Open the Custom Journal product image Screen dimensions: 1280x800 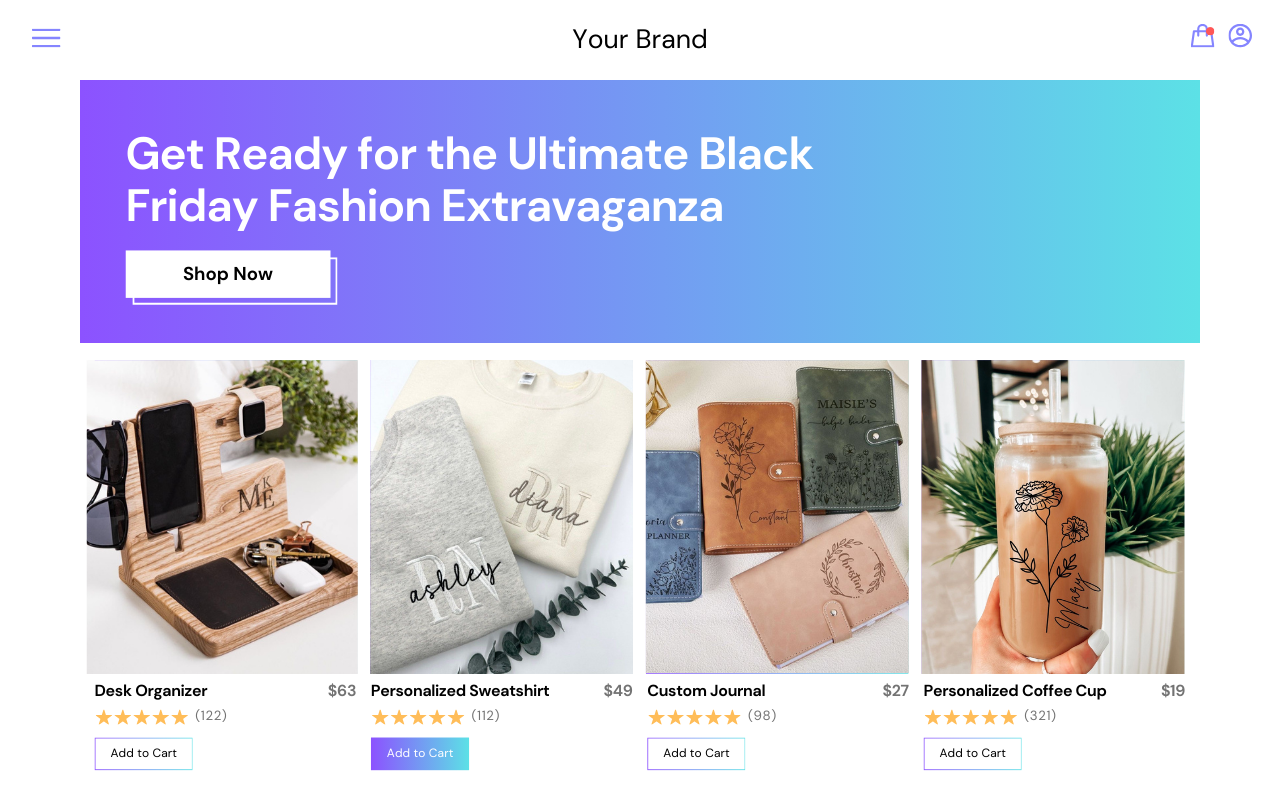click(x=777, y=517)
